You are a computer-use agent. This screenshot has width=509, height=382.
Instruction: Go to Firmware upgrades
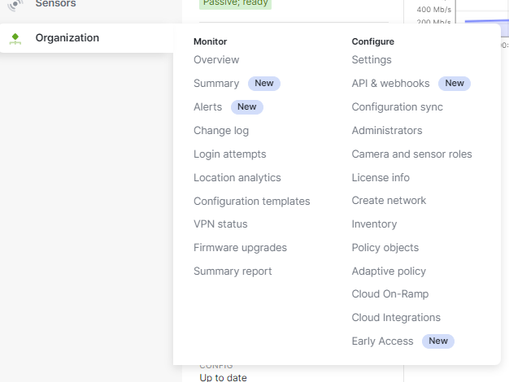click(x=240, y=248)
